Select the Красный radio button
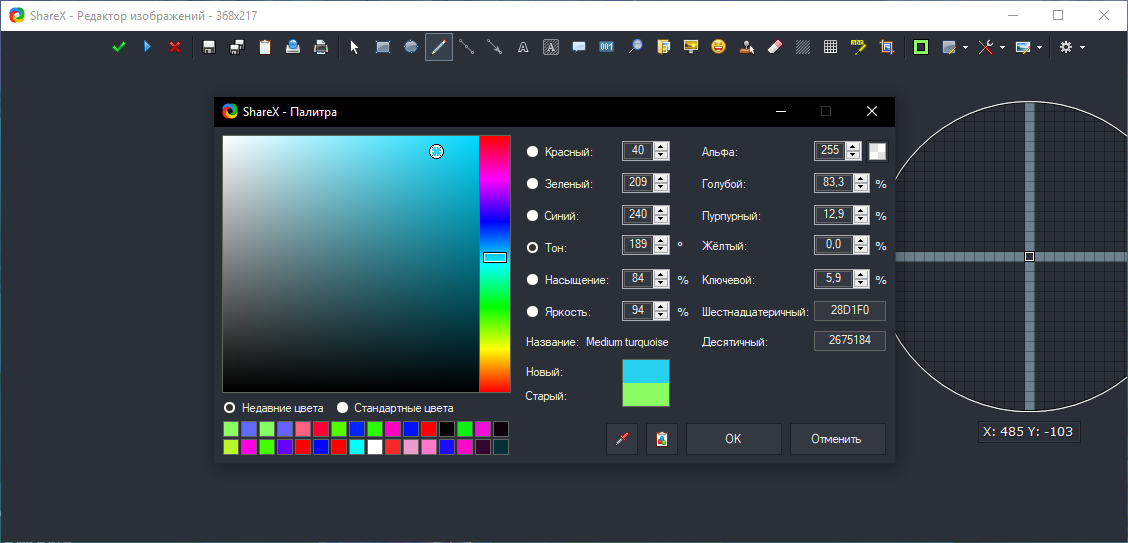 [533, 152]
